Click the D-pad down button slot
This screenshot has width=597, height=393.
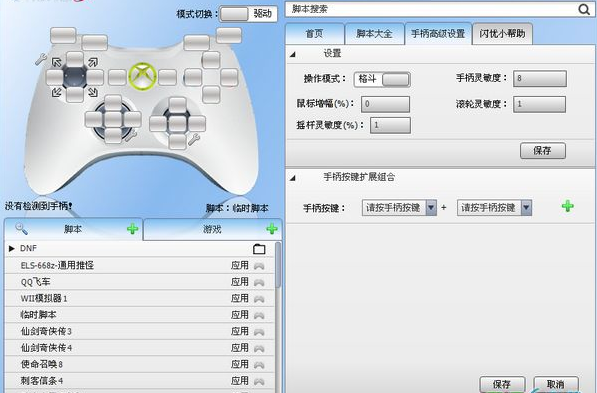75,94
